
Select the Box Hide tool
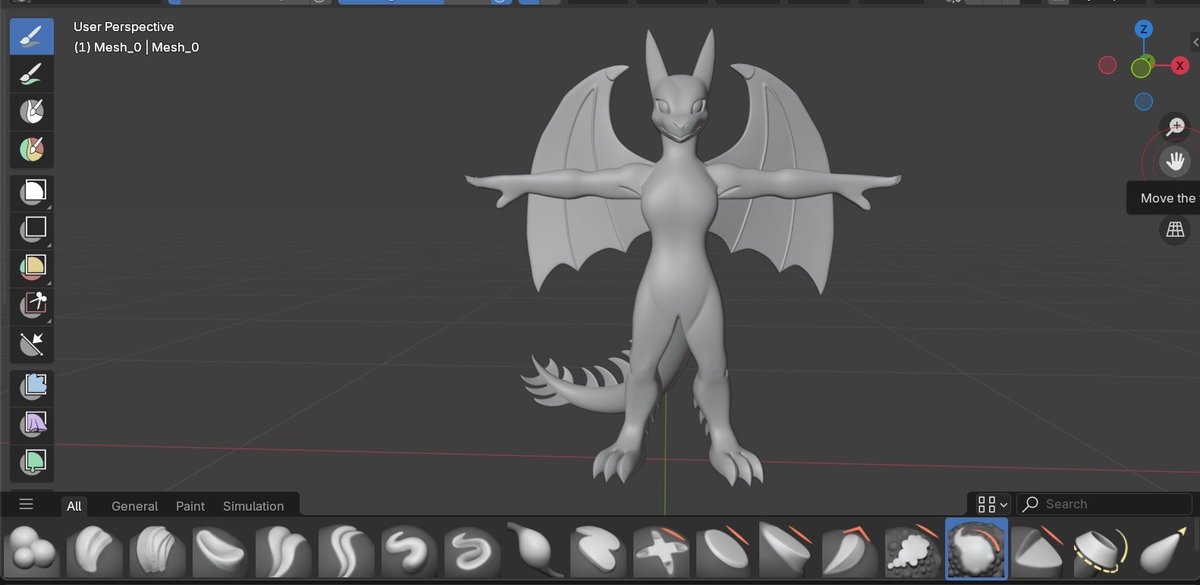pos(32,228)
